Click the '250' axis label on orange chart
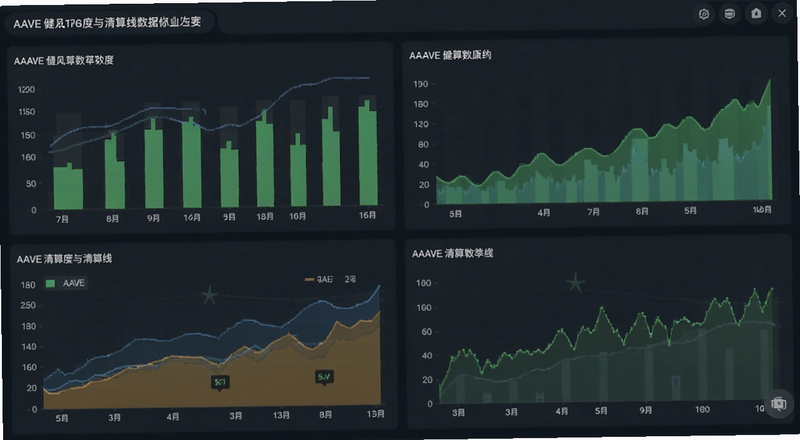 coord(28,305)
